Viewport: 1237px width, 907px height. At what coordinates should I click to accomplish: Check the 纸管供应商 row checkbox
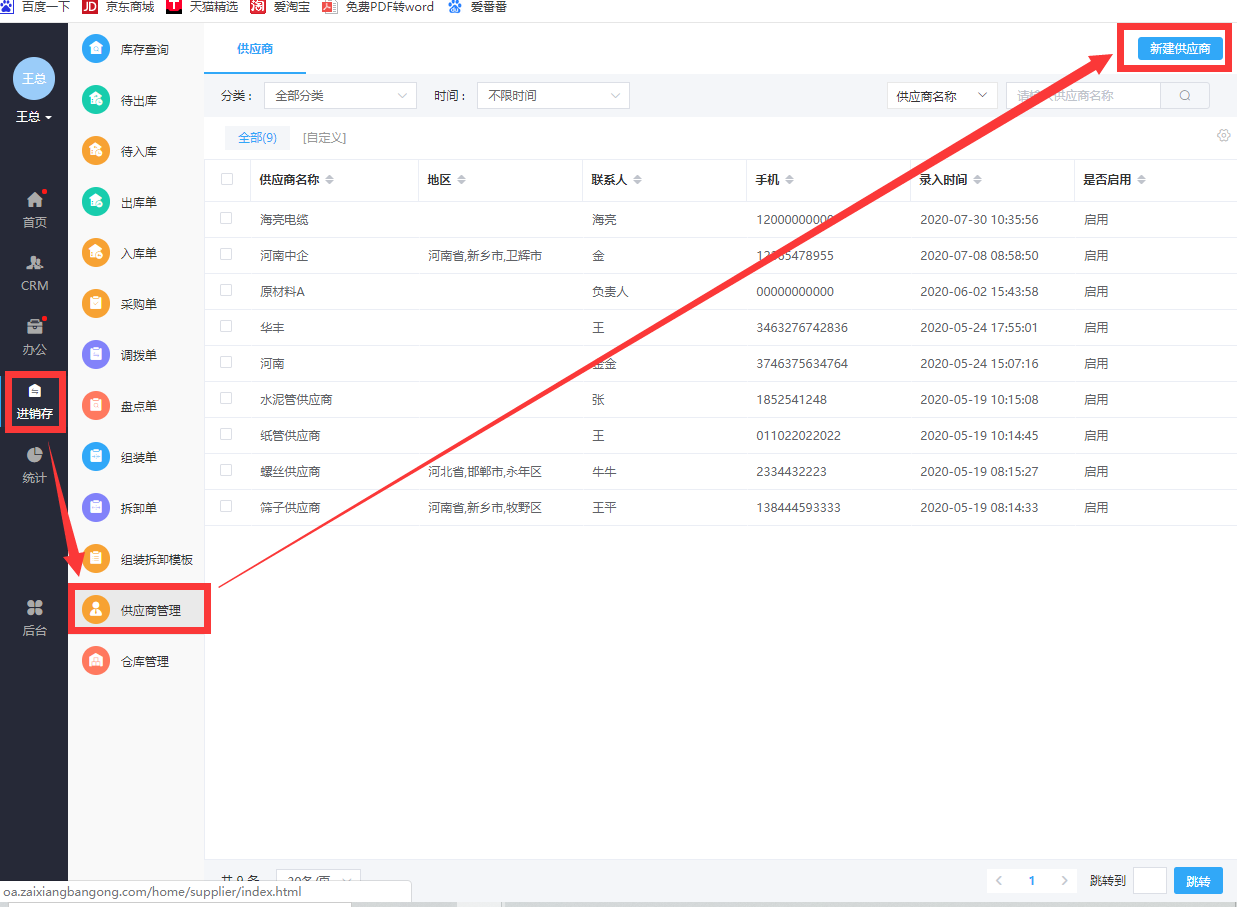tap(226, 434)
